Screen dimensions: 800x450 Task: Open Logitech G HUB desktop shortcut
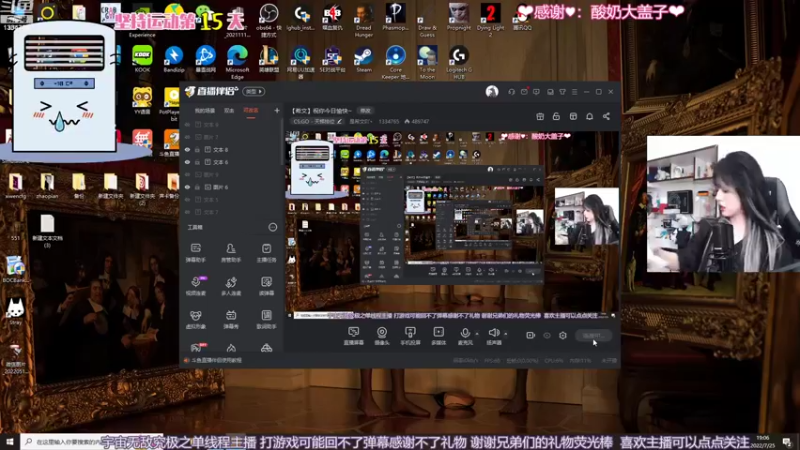459,62
